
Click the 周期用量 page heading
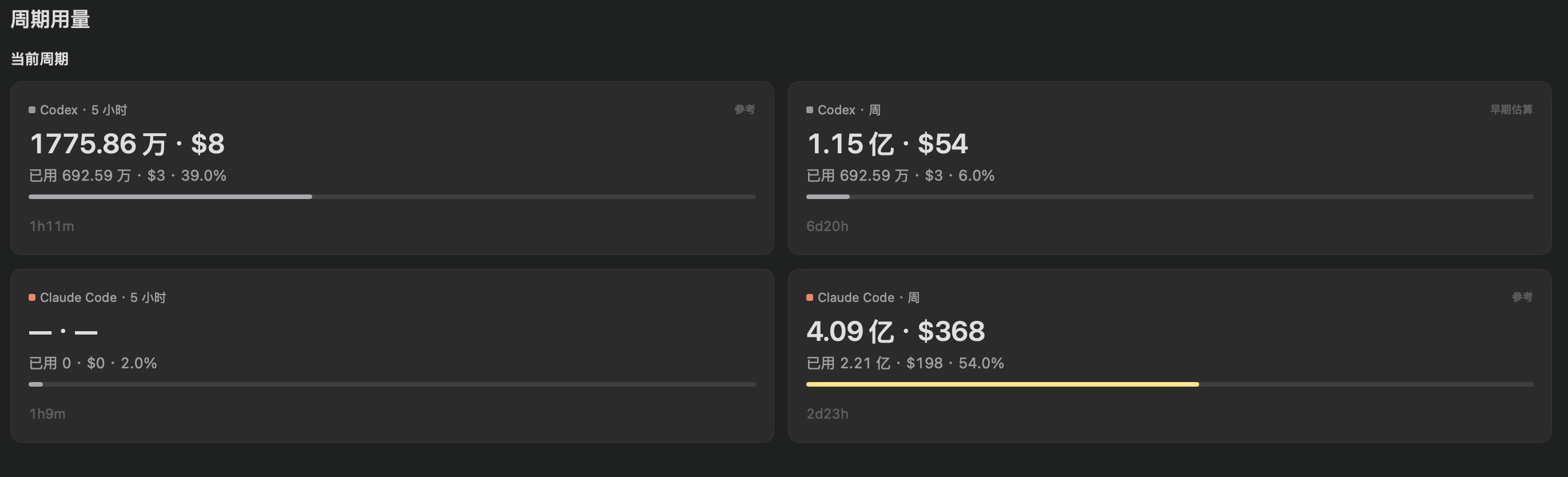[x=50, y=19]
